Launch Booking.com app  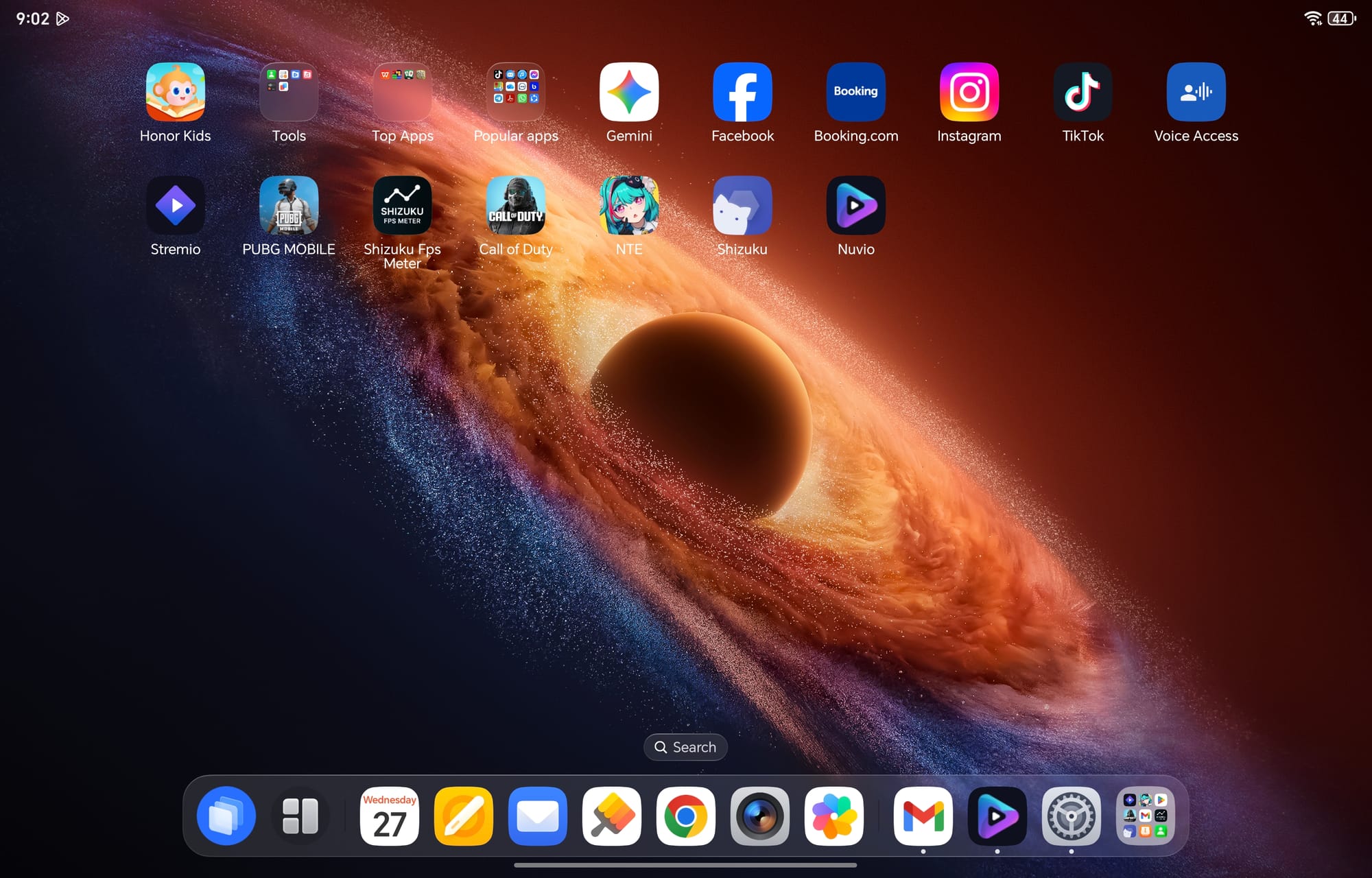pyautogui.click(x=856, y=92)
